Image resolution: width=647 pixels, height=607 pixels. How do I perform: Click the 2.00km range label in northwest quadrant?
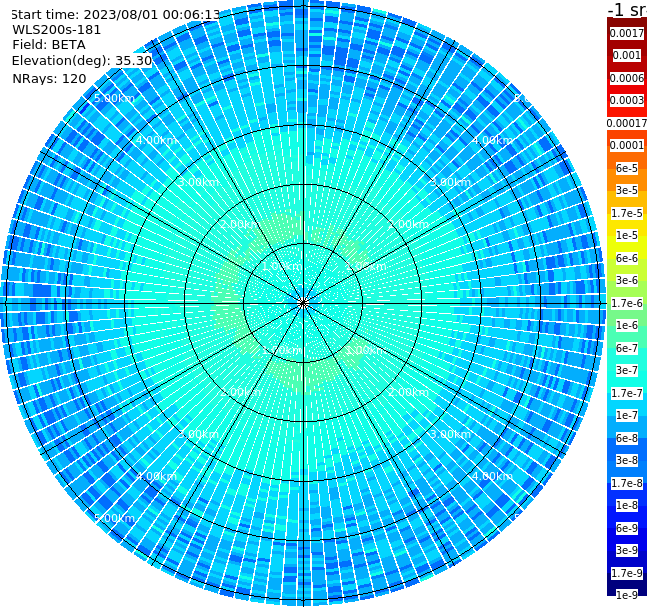[241, 224]
